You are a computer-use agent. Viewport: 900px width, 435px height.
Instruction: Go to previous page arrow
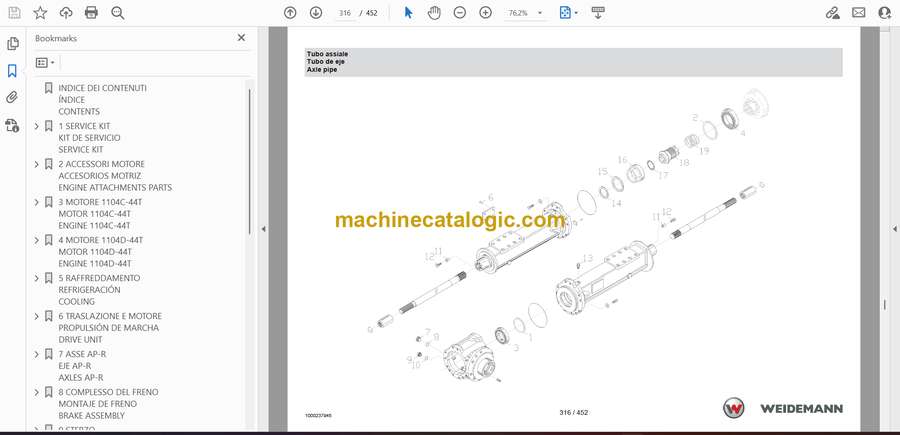click(x=290, y=13)
